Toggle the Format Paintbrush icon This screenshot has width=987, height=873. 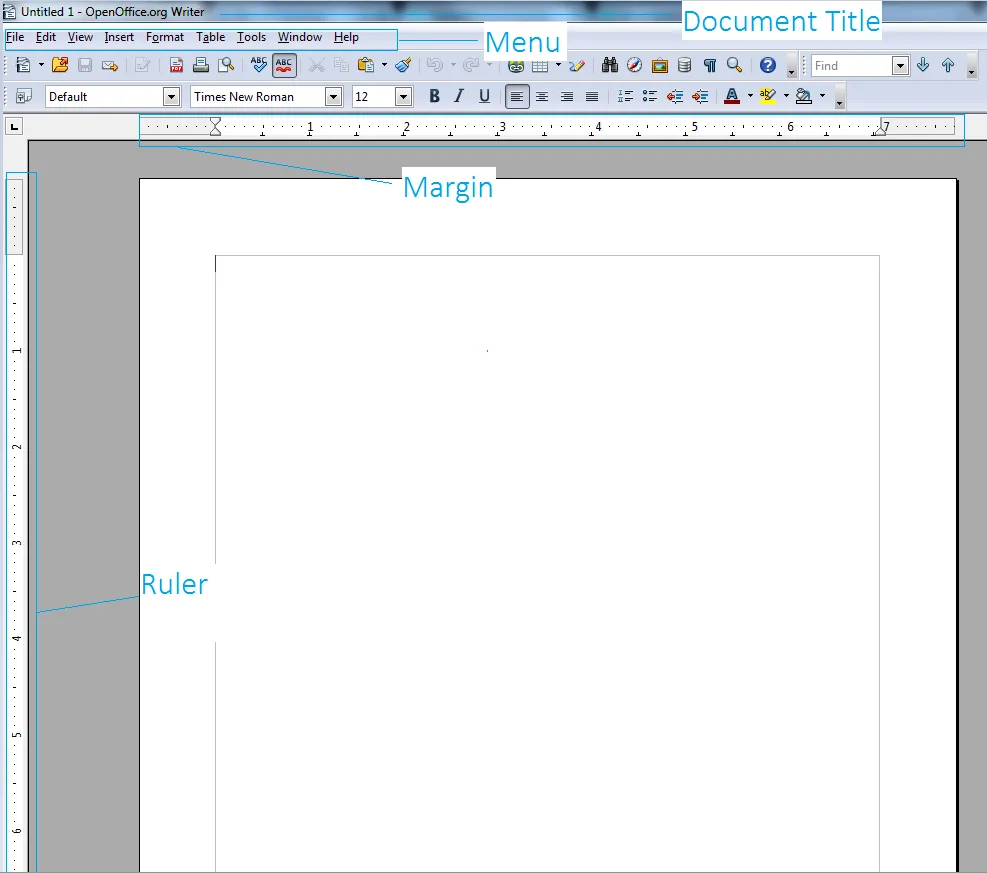403,65
